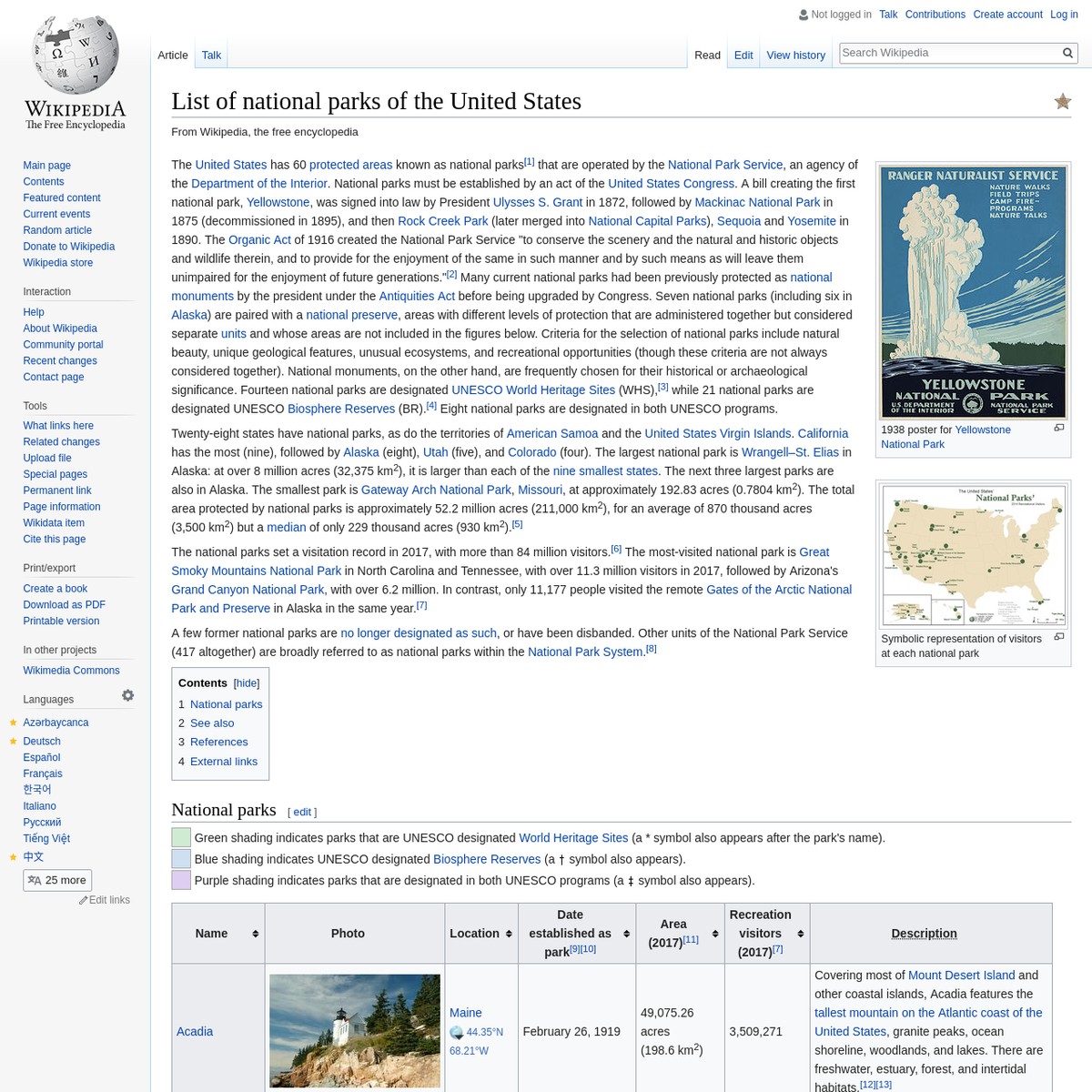Click the purple both-programs legend swatch
This screenshot has height=1092, width=1092.
[x=181, y=880]
